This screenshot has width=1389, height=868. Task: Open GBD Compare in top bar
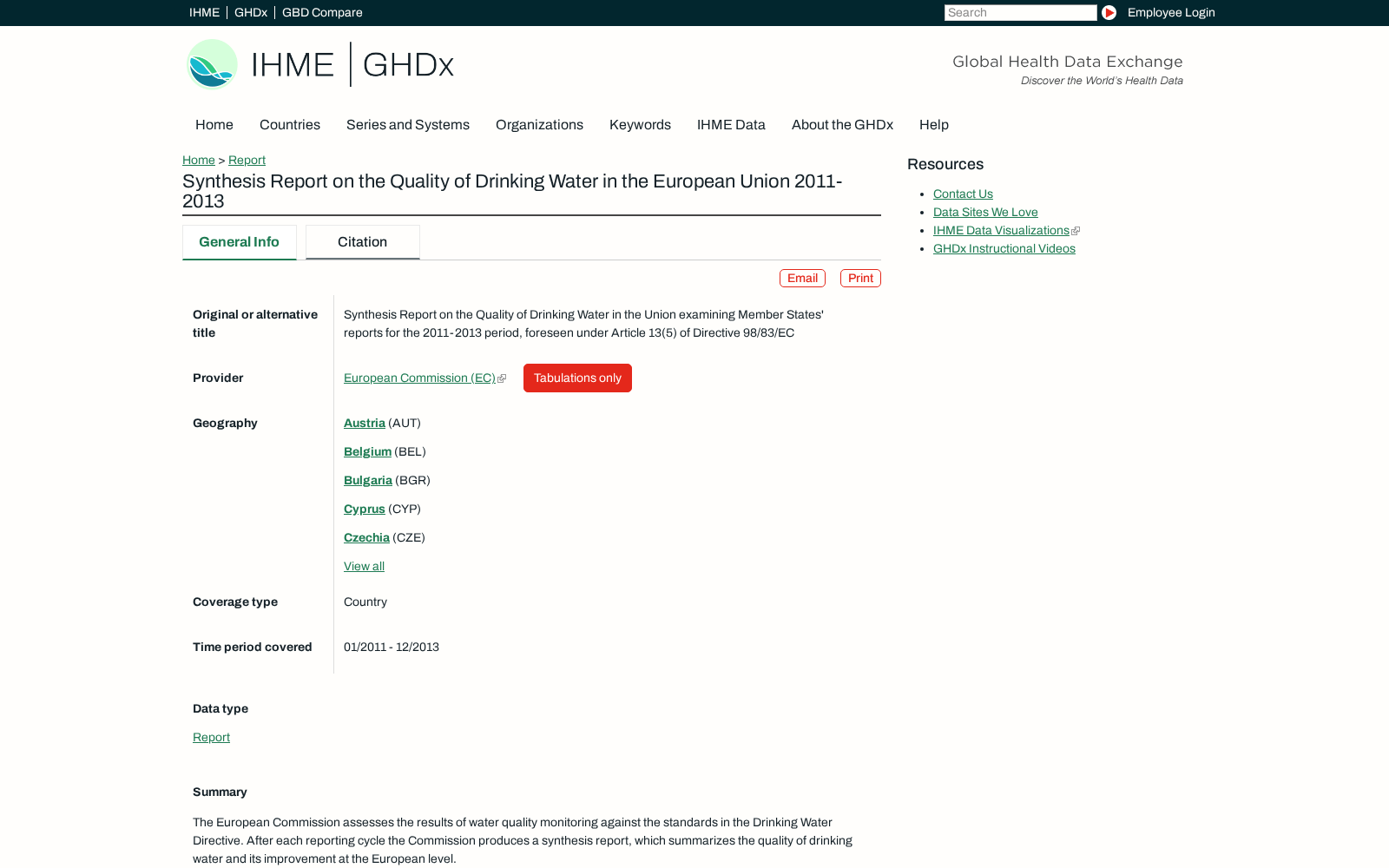point(322,12)
